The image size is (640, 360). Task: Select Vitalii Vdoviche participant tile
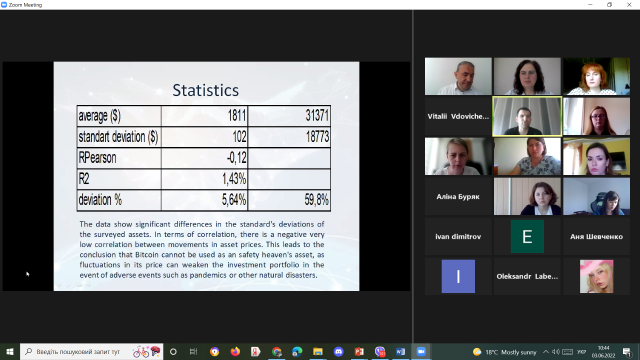point(458,116)
